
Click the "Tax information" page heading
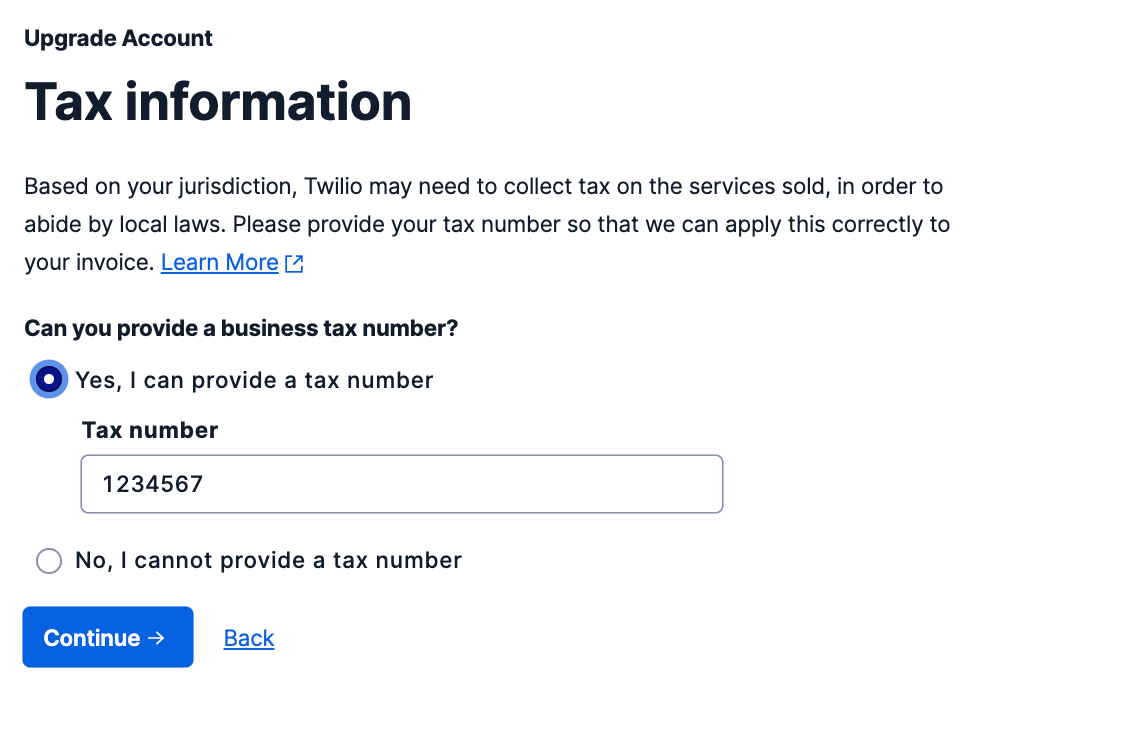click(x=218, y=102)
